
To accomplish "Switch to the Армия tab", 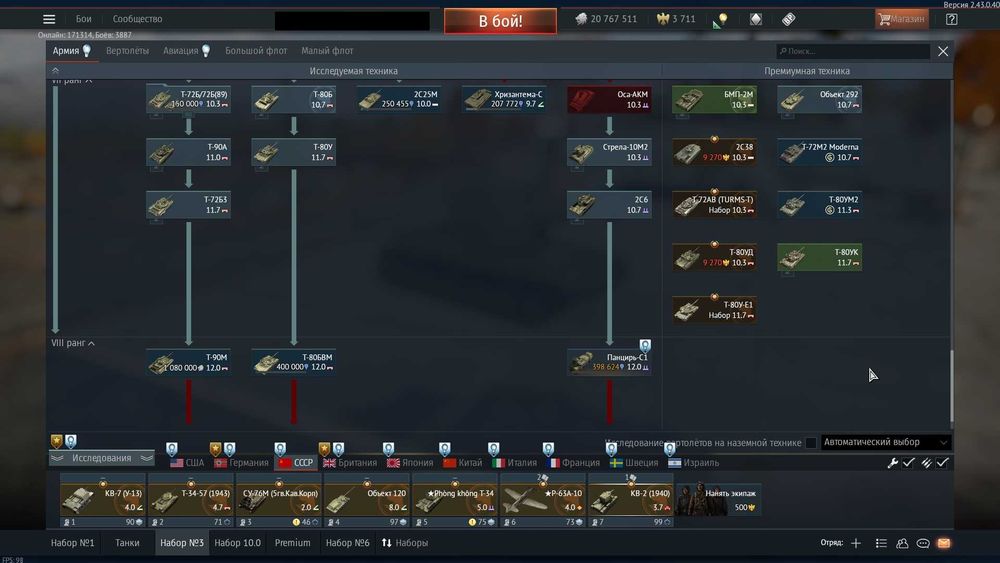I will (71, 51).
